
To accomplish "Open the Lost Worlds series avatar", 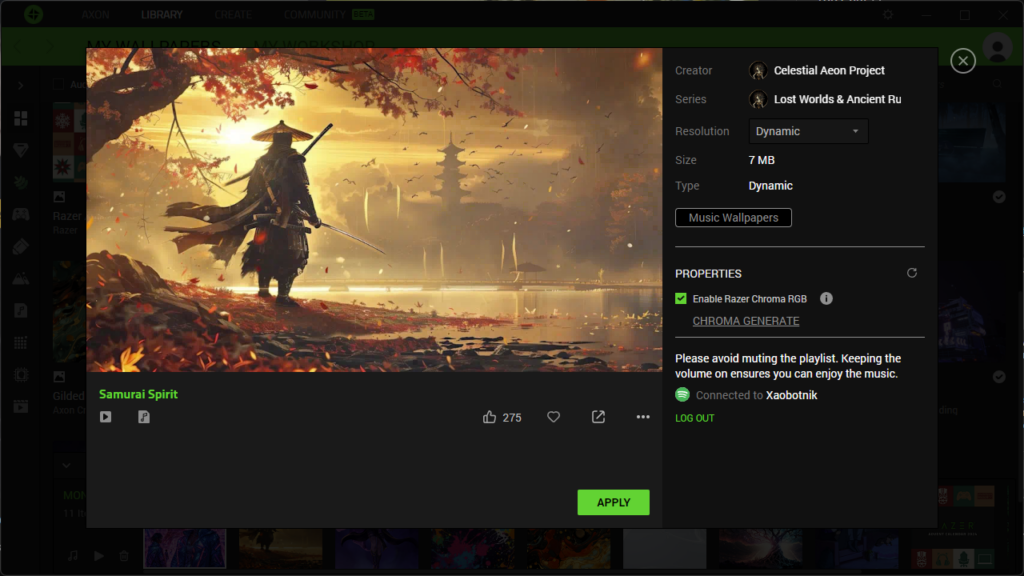I will (x=758, y=99).
